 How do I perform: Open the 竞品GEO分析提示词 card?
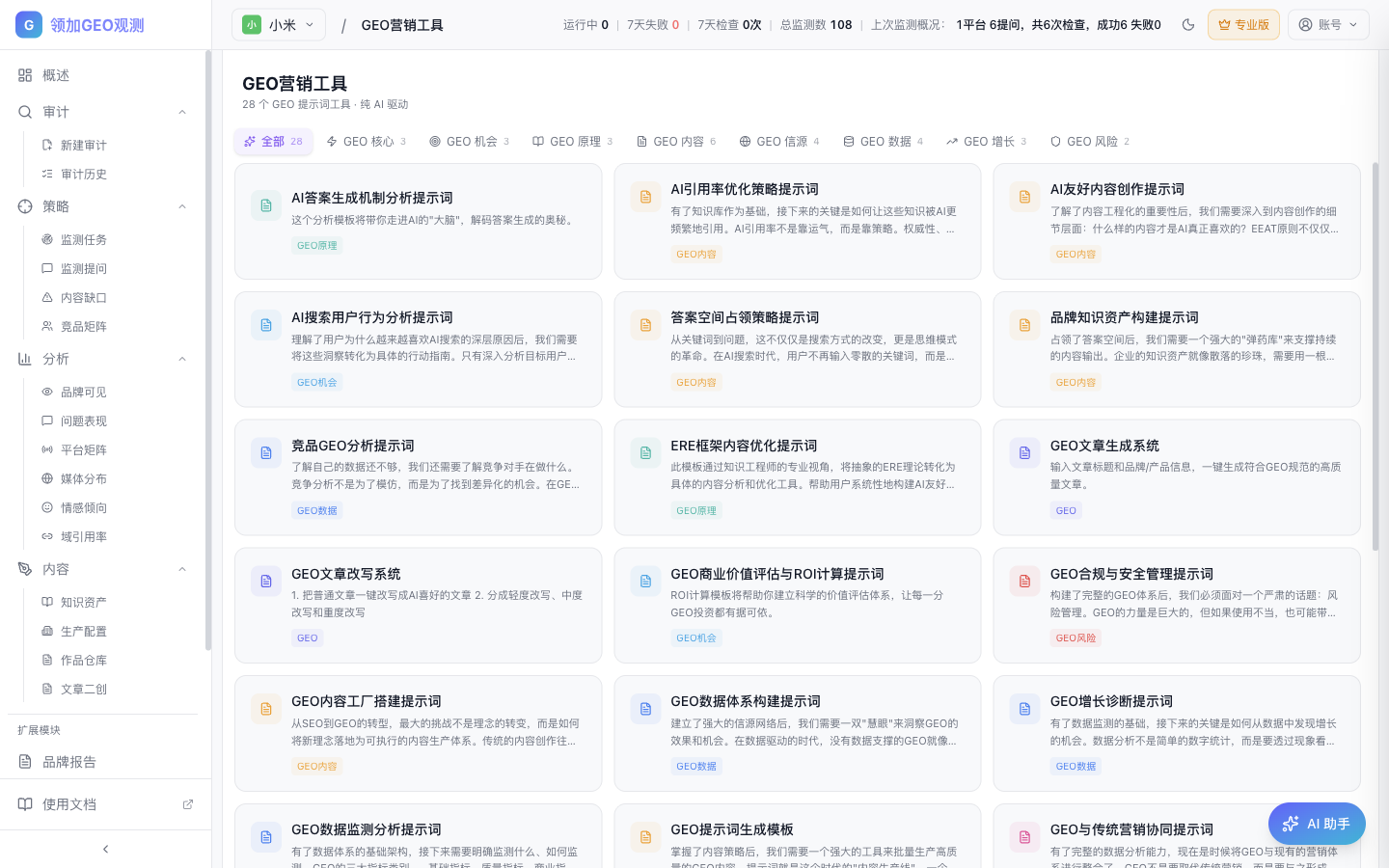coord(419,477)
